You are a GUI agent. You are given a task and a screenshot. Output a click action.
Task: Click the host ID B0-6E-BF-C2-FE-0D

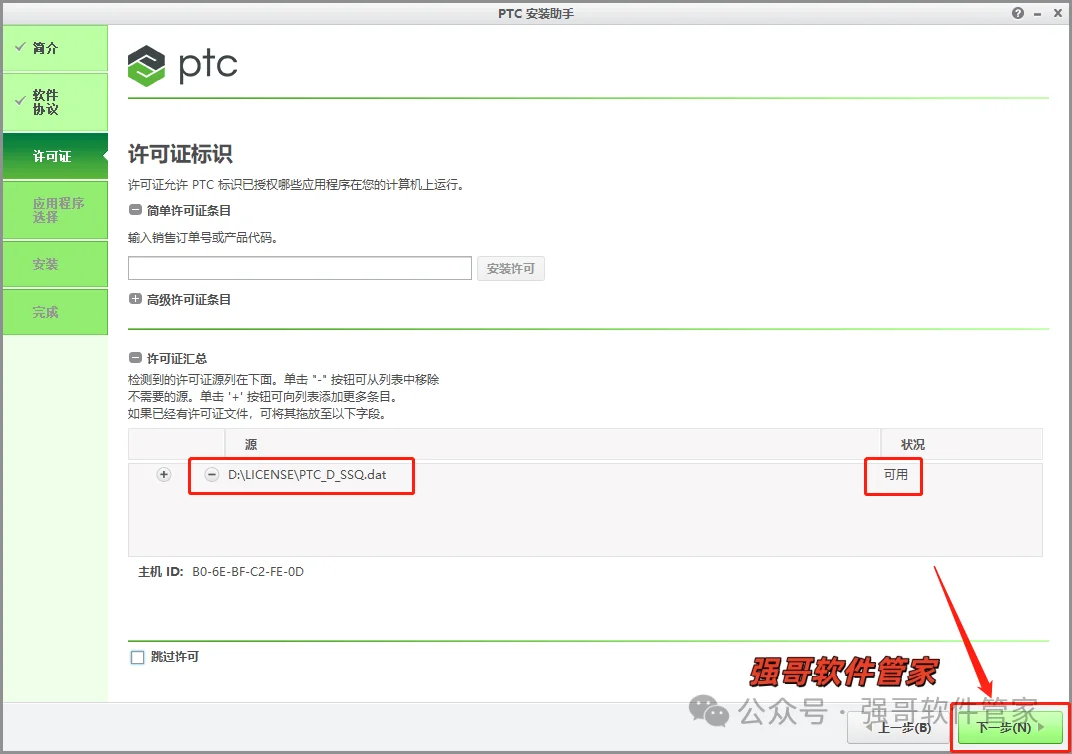click(247, 571)
